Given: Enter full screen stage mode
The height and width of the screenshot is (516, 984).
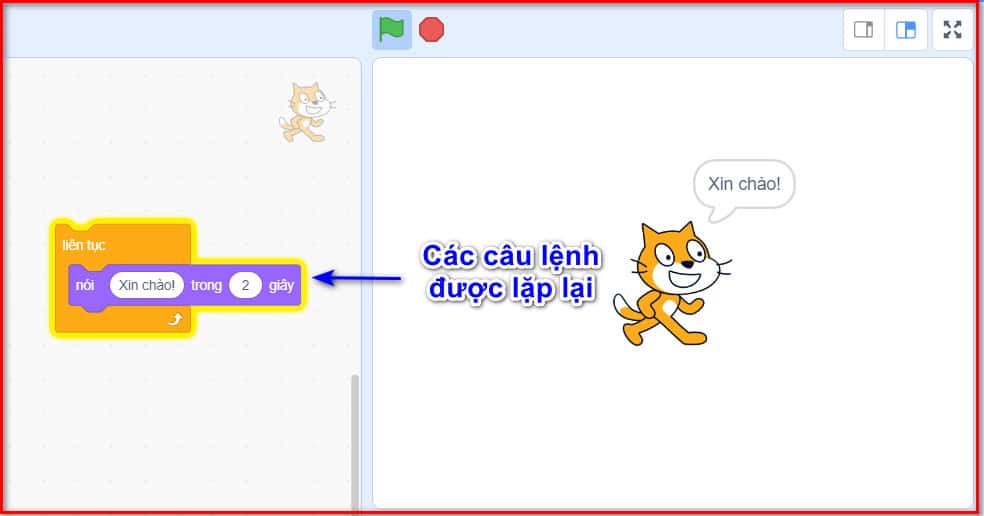Looking at the screenshot, I should pos(953,30).
